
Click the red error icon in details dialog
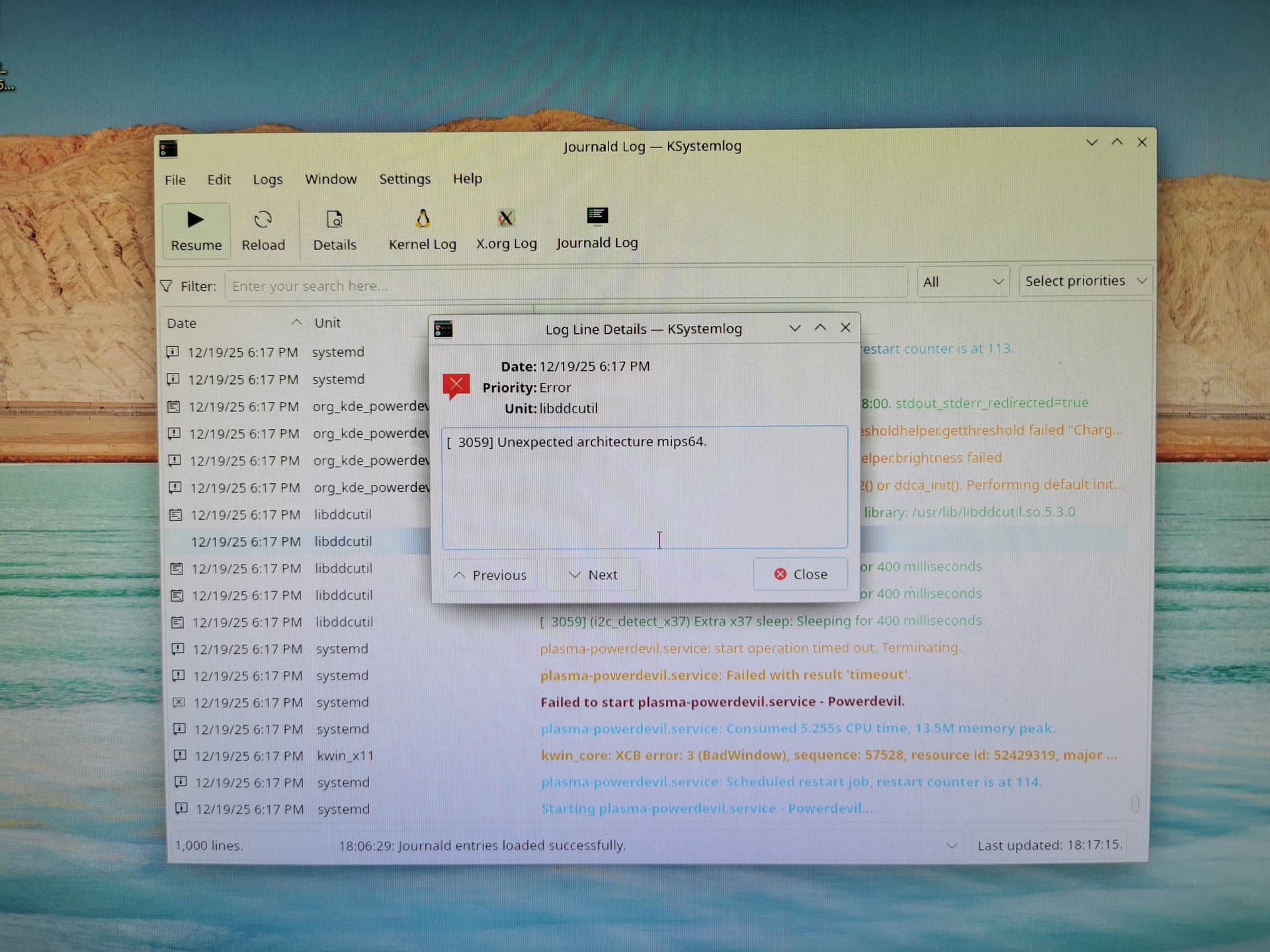coord(456,386)
